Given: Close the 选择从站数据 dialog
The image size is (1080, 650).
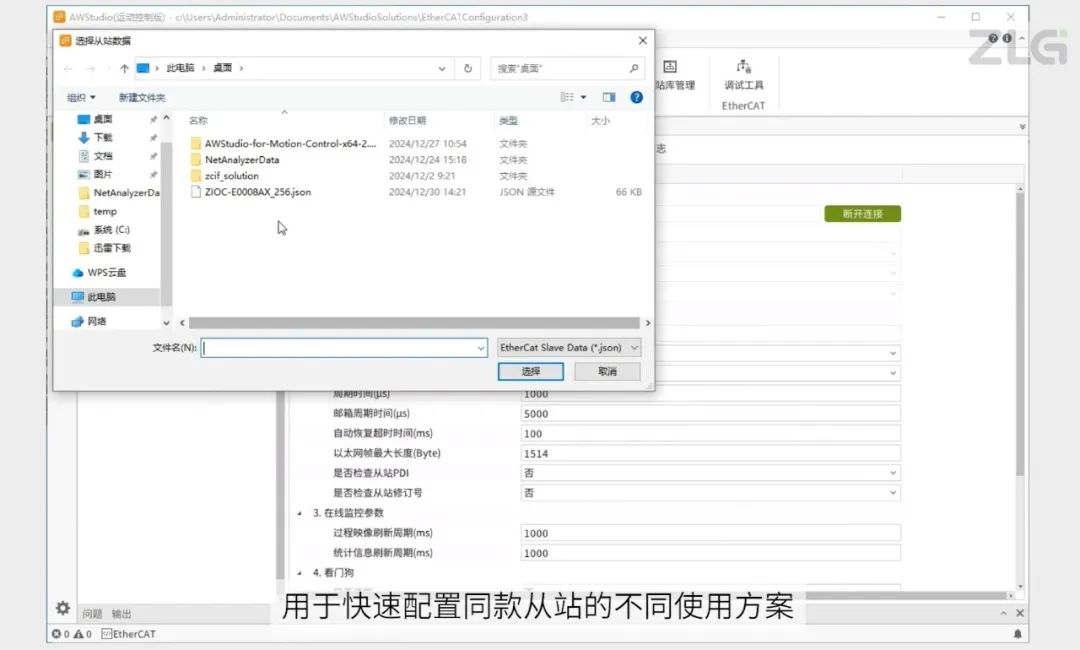Looking at the screenshot, I should [643, 41].
